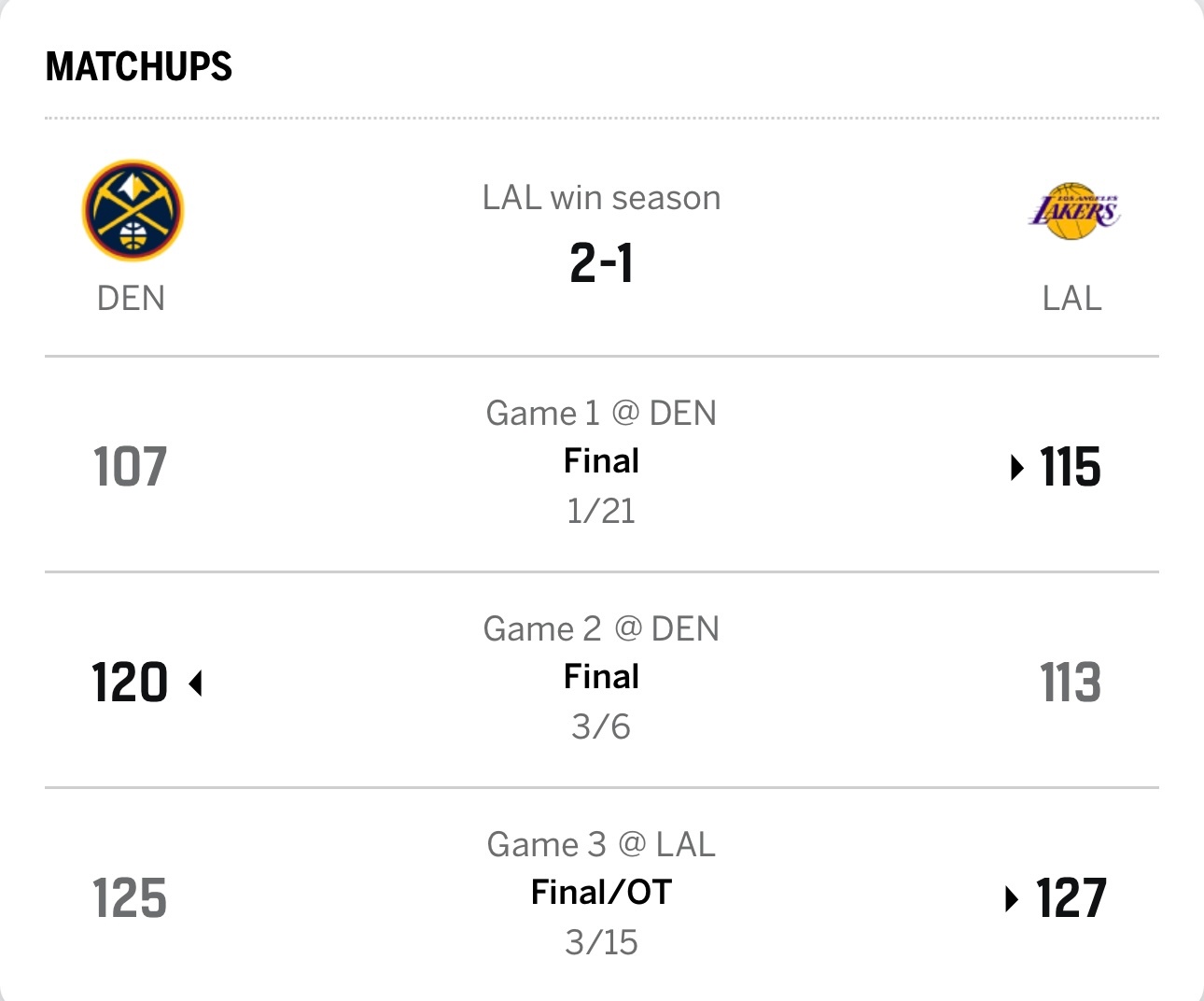Click the Lakers' 115 winning score
This screenshot has width=1204, height=1001.
[x=1071, y=467]
